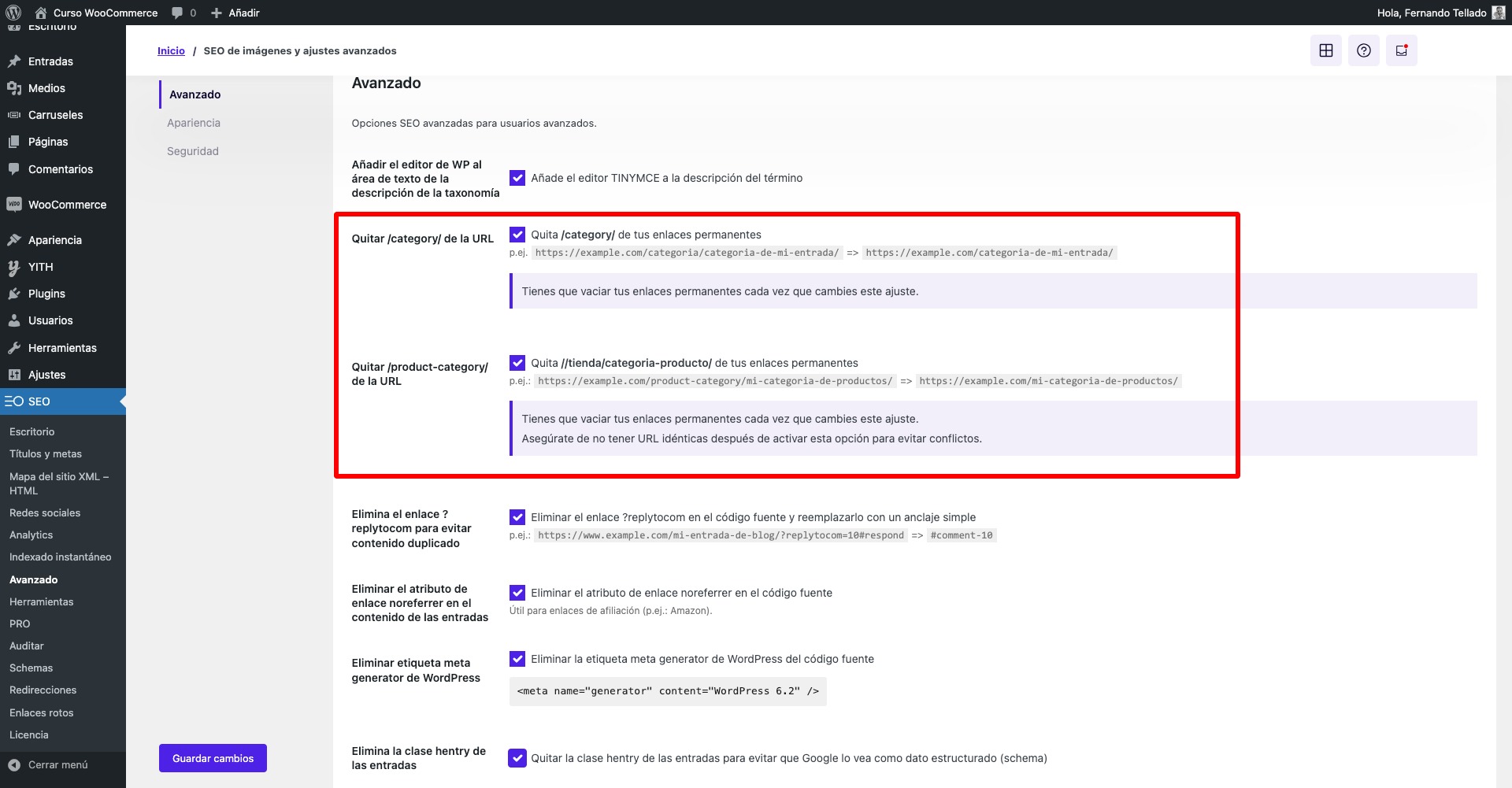Open the Inicio breadcrumb link

pos(171,50)
